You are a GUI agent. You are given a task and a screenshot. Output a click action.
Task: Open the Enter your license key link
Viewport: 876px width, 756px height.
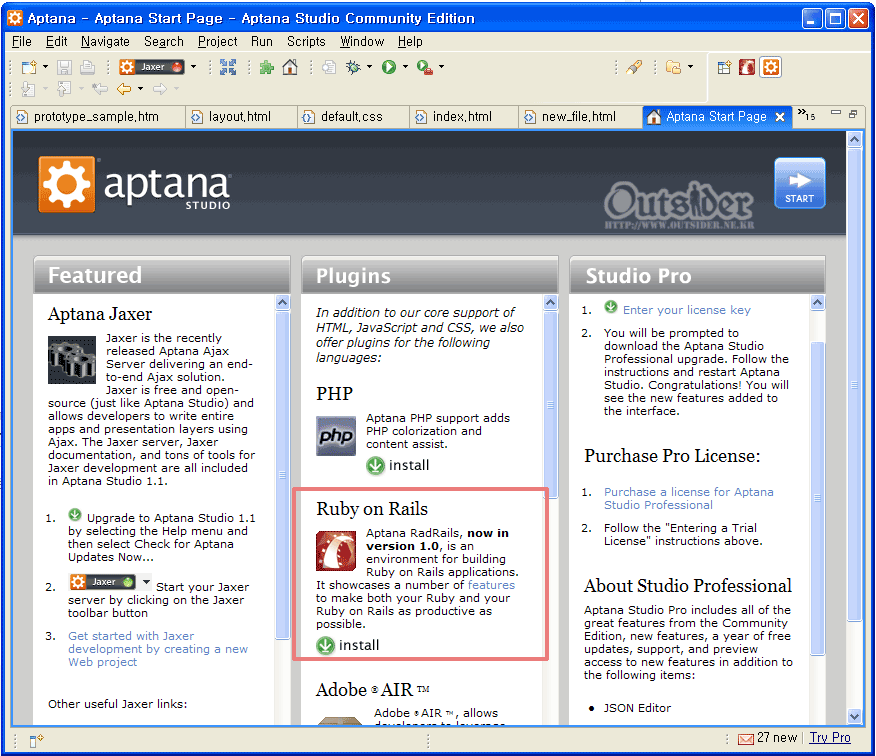pos(687,310)
